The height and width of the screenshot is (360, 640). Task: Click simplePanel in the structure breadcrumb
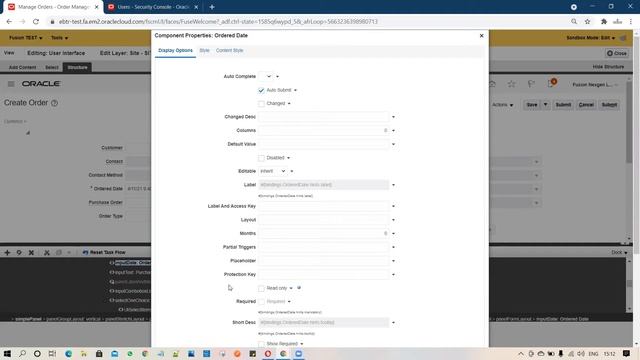(29, 319)
